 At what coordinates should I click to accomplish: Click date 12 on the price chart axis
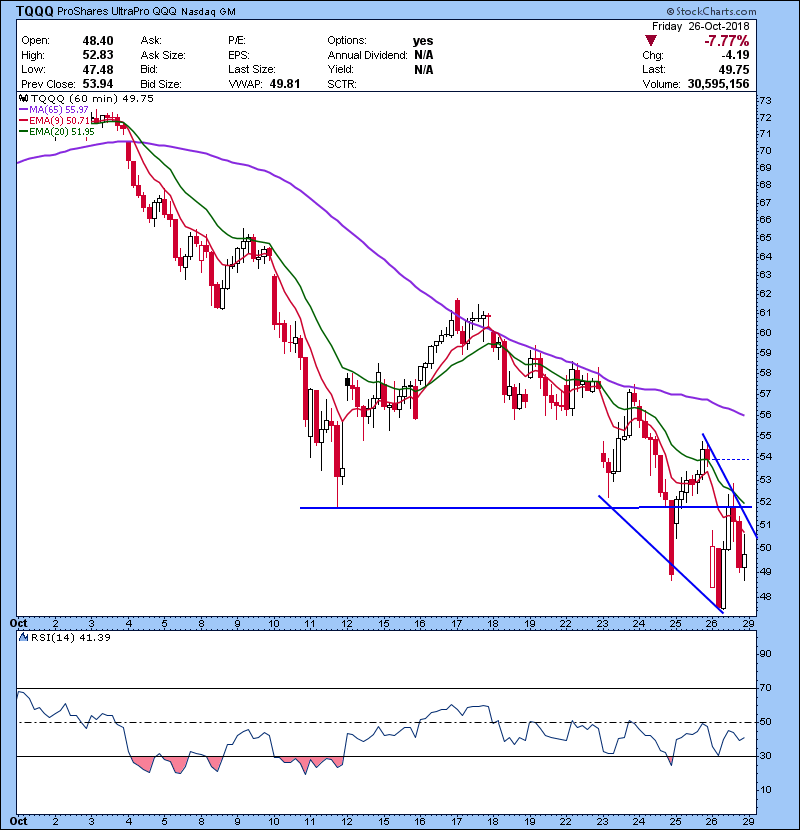tap(347, 623)
